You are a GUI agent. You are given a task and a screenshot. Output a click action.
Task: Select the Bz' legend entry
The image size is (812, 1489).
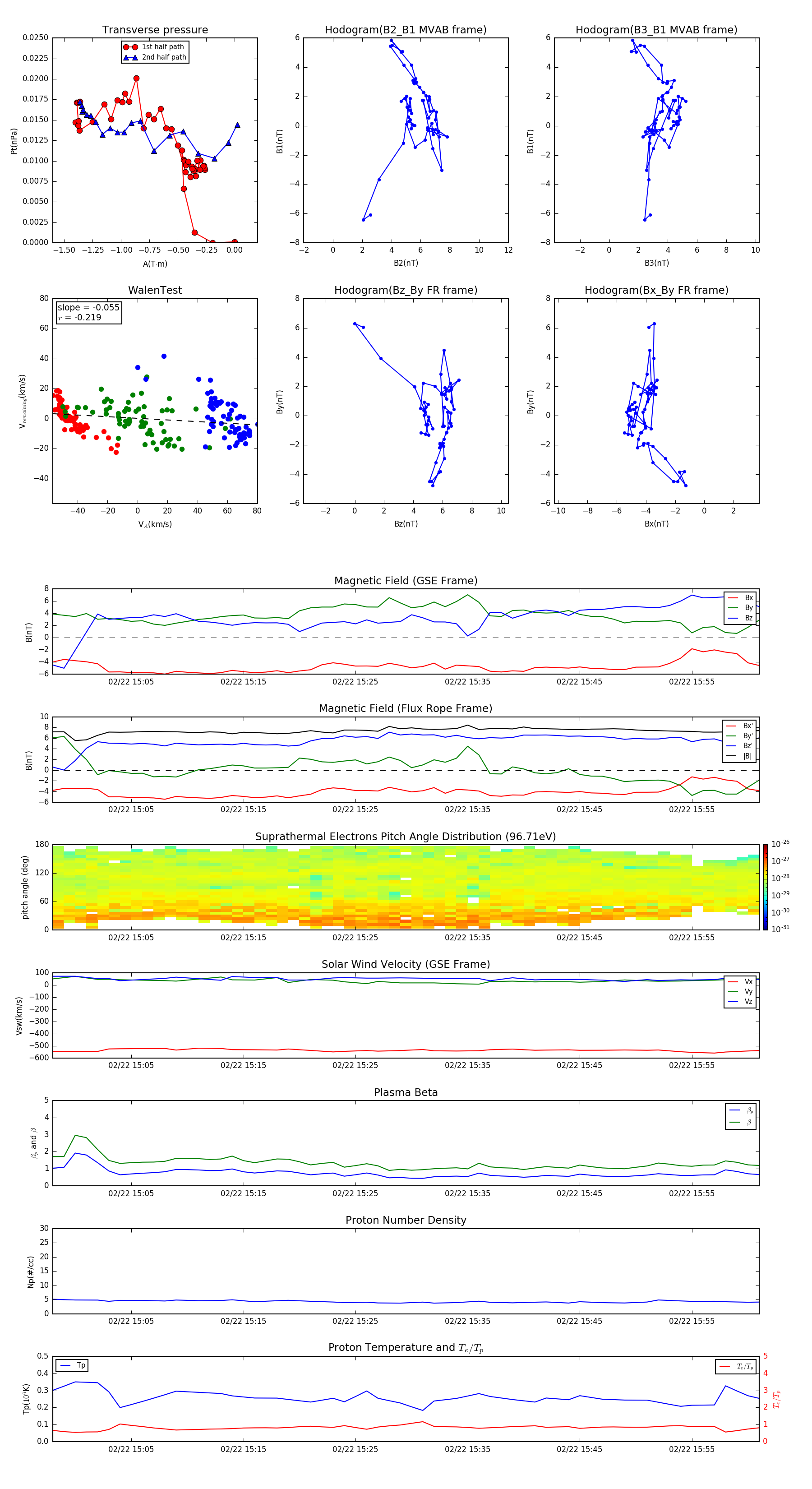click(x=740, y=746)
